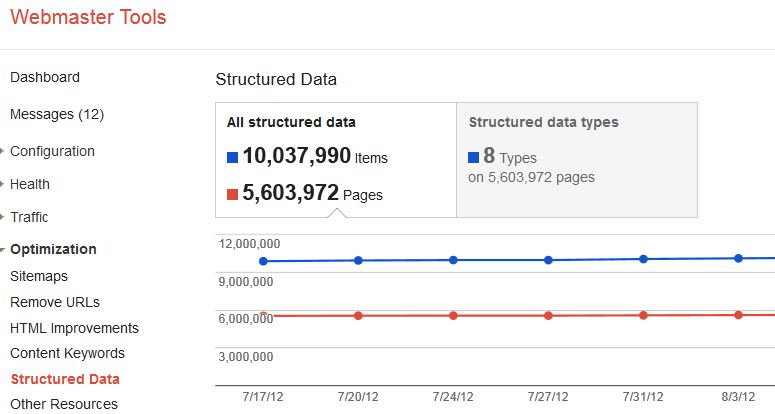Open Other Resources
Viewport: 775px width, 414px height.
(64, 404)
